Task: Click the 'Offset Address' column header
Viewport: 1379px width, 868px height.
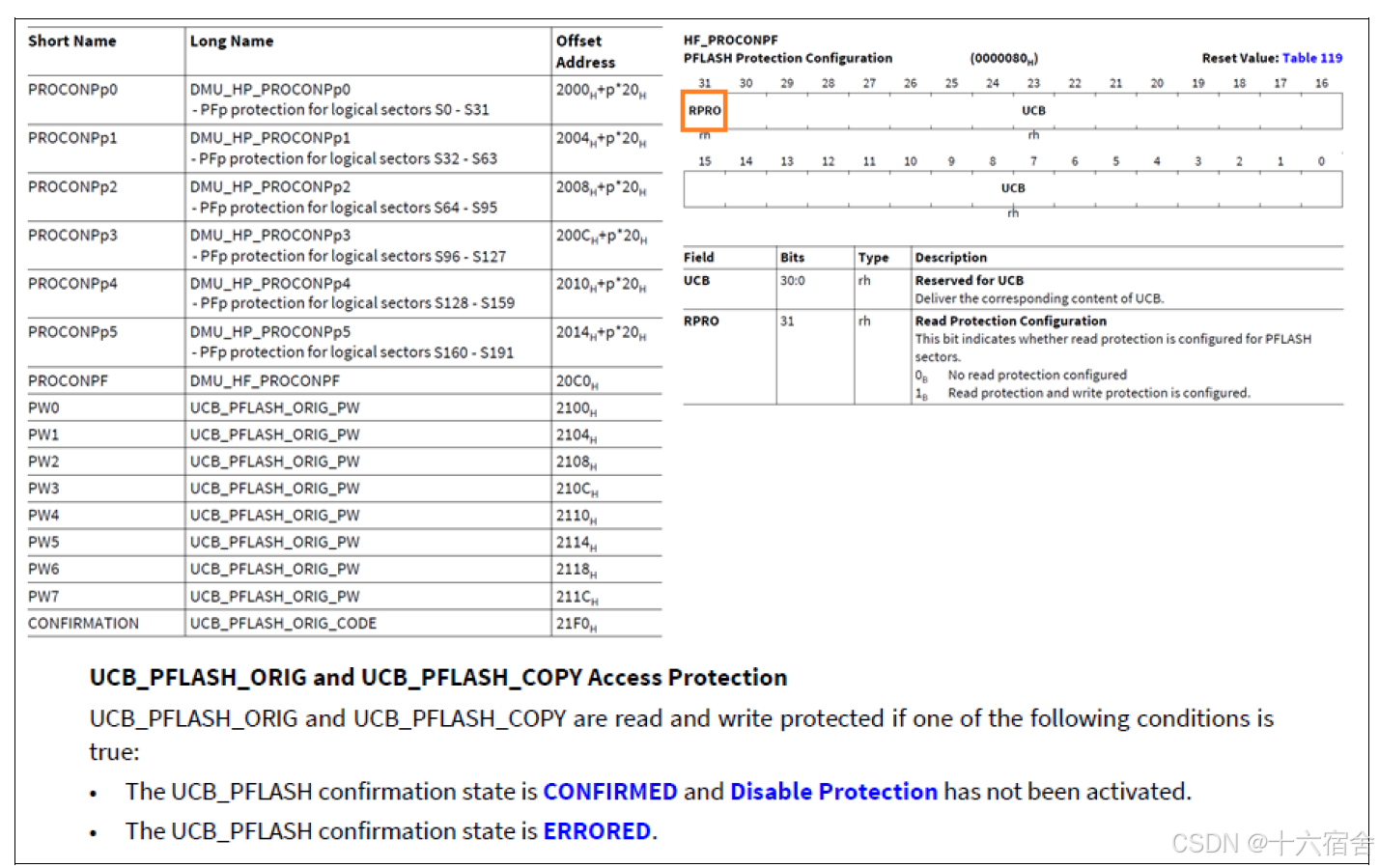Action: pos(585,51)
